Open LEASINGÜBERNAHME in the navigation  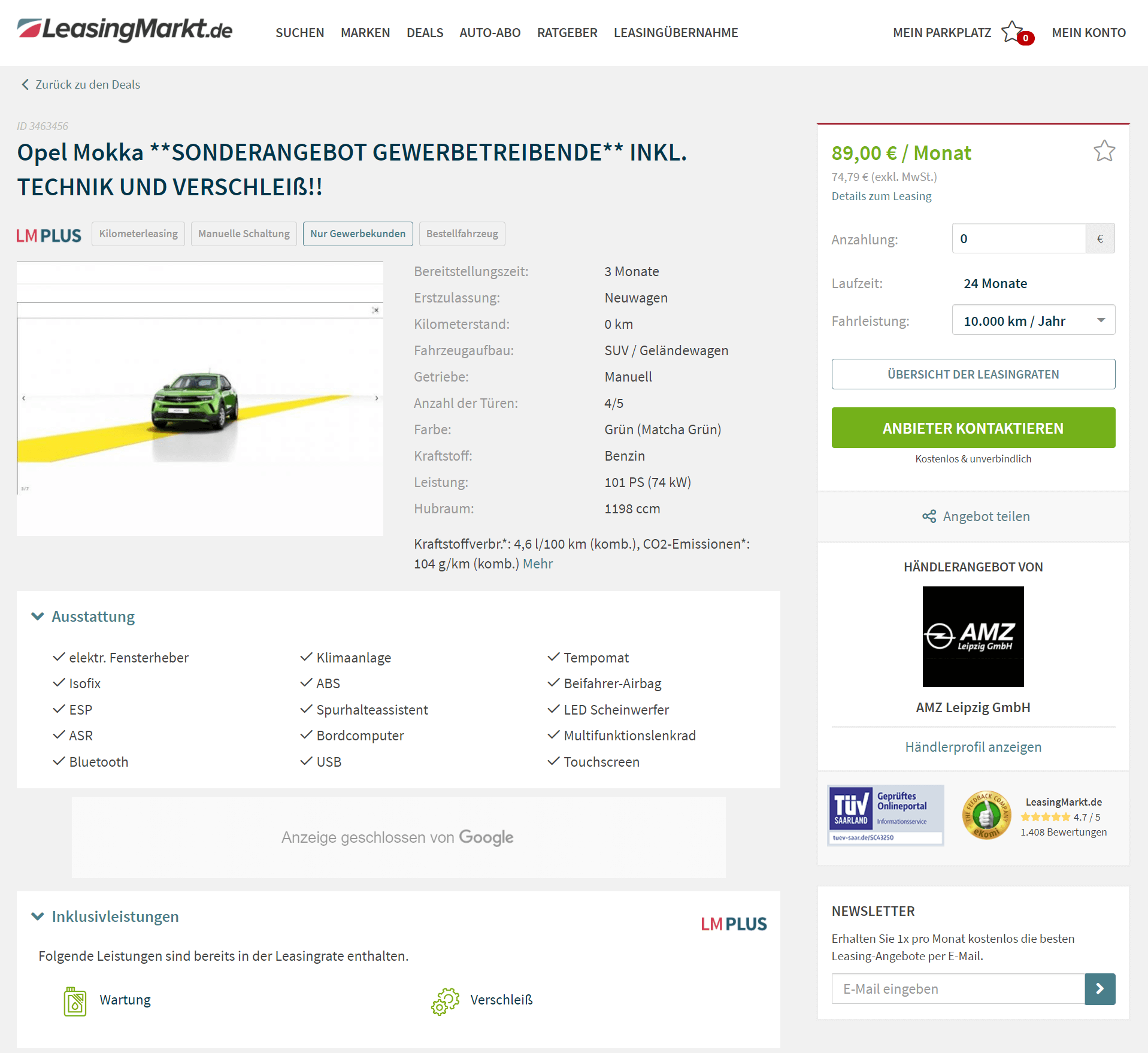[676, 33]
